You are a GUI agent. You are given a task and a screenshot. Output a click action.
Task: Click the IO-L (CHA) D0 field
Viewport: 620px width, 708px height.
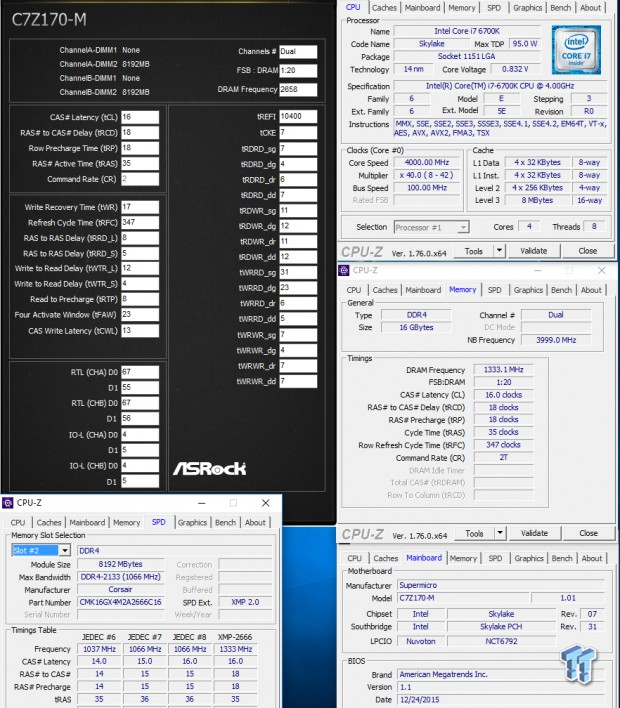point(140,434)
